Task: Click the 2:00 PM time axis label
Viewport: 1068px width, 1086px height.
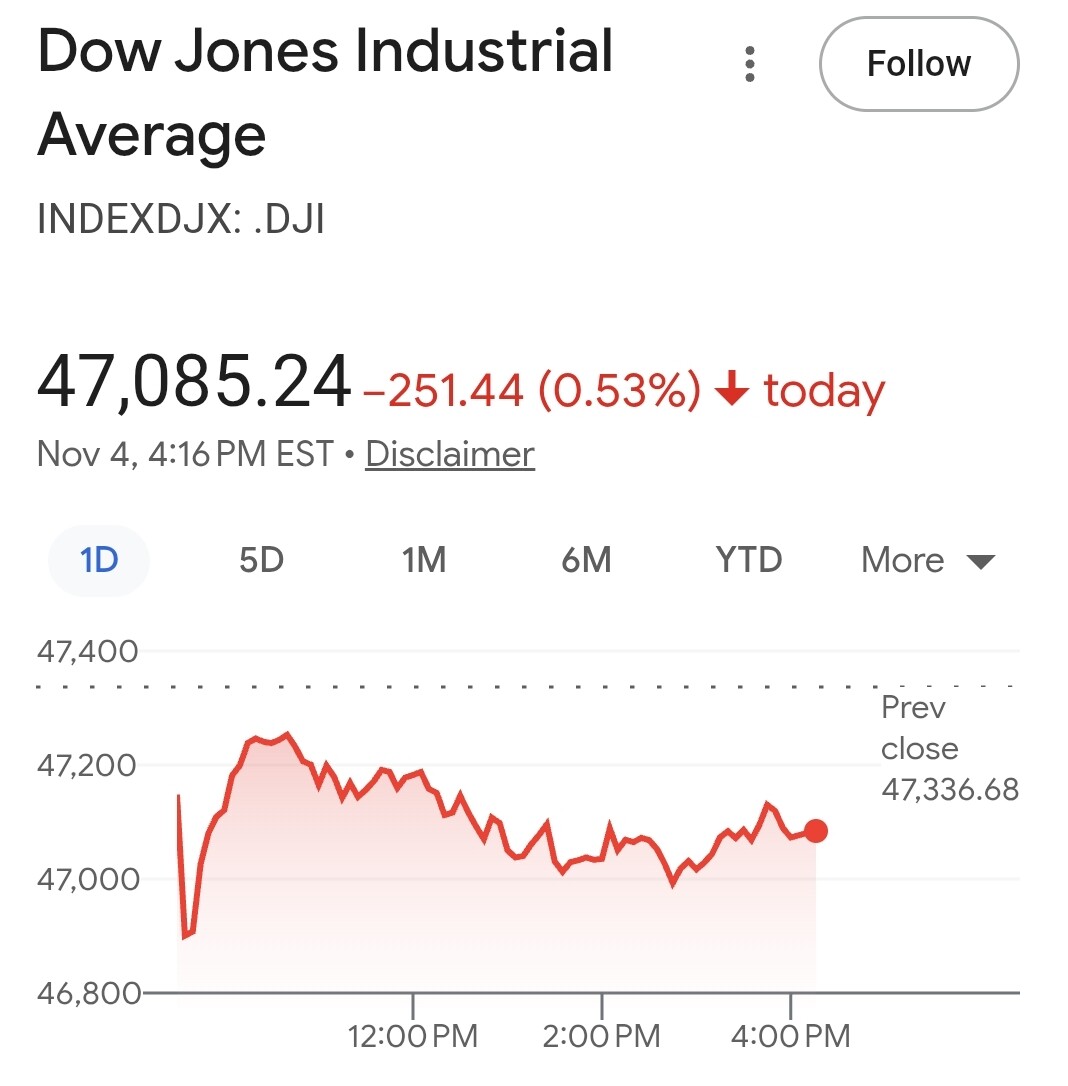Action: click(x=601, y=1035)
